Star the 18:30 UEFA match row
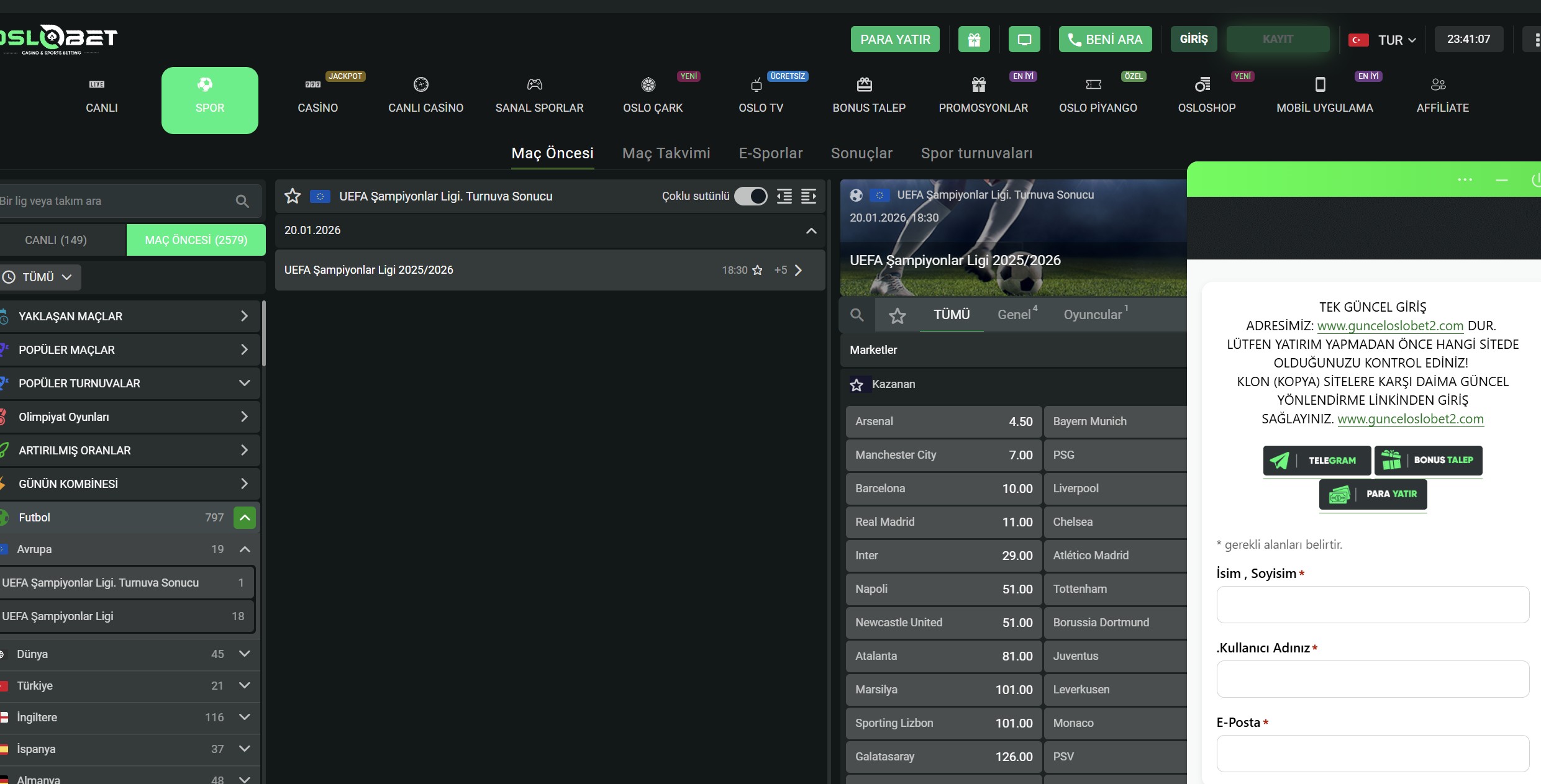 pos(757,270)
